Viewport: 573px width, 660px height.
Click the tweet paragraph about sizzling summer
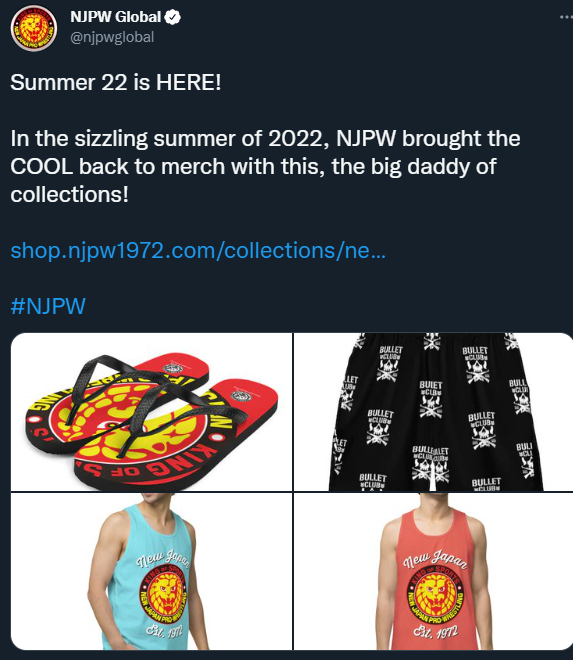pos(265,167)
